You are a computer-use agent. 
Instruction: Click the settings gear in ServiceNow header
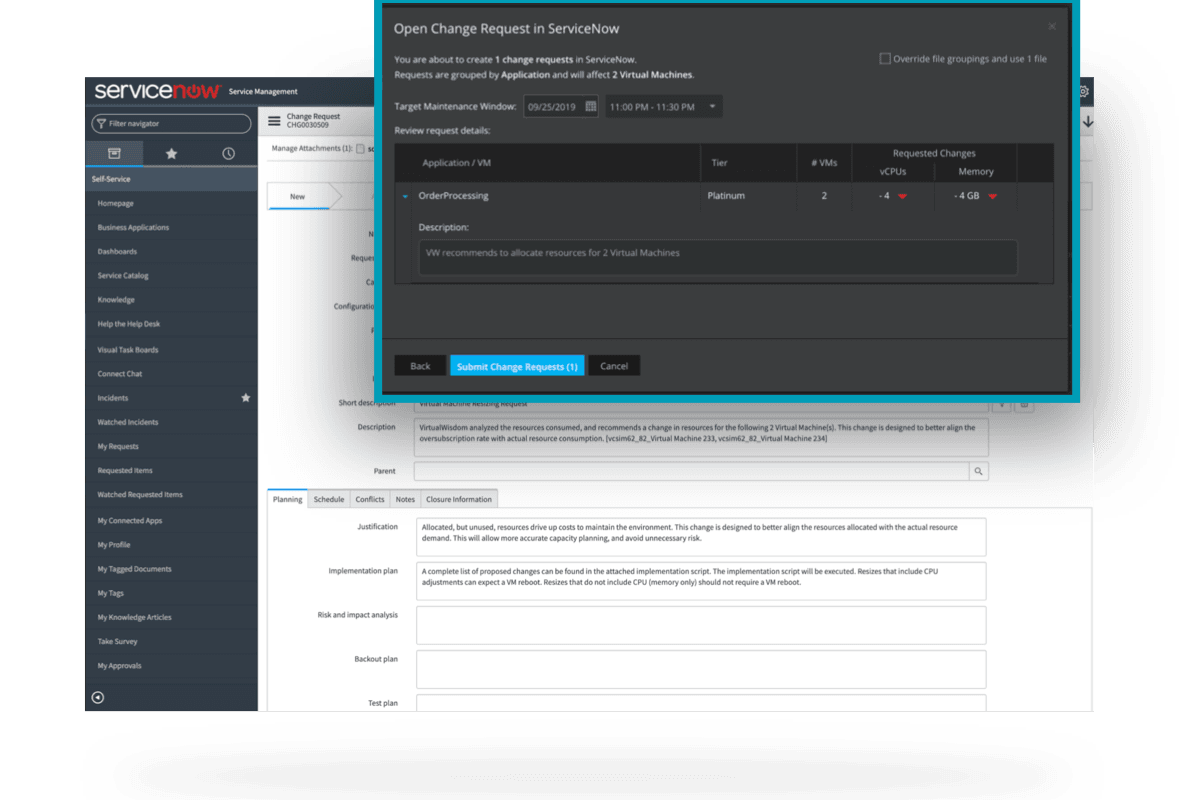click(1084, 91)
